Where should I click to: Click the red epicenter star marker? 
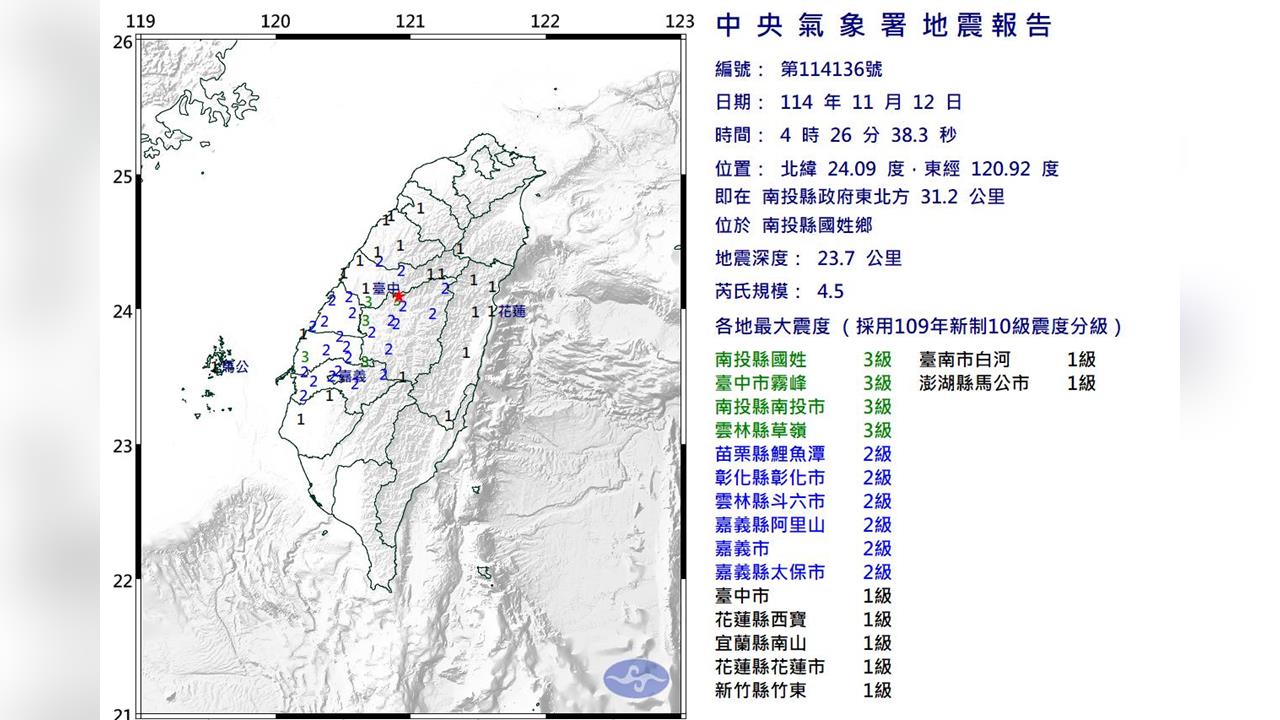pyautogui.click(x=399, y=295)
